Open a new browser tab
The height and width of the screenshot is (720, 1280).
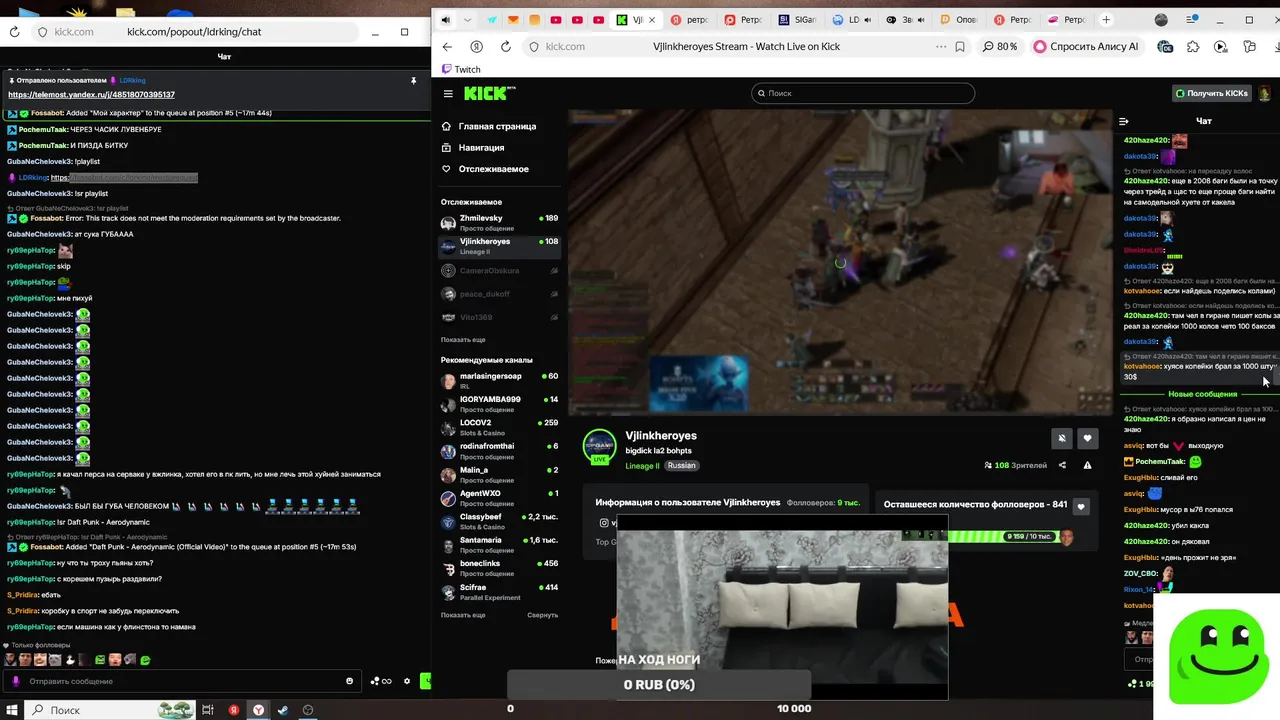click(1106, 20)
